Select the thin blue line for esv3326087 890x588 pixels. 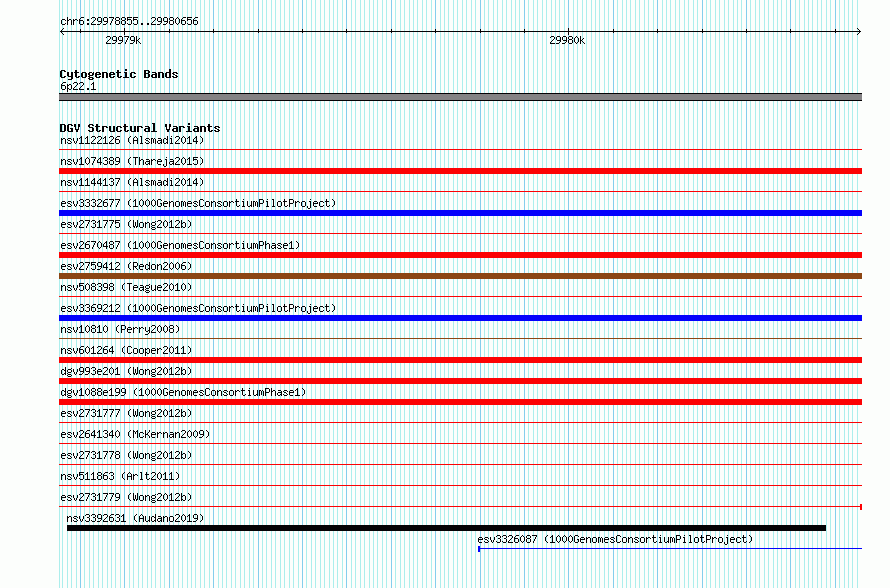click(x=670, y=549)
